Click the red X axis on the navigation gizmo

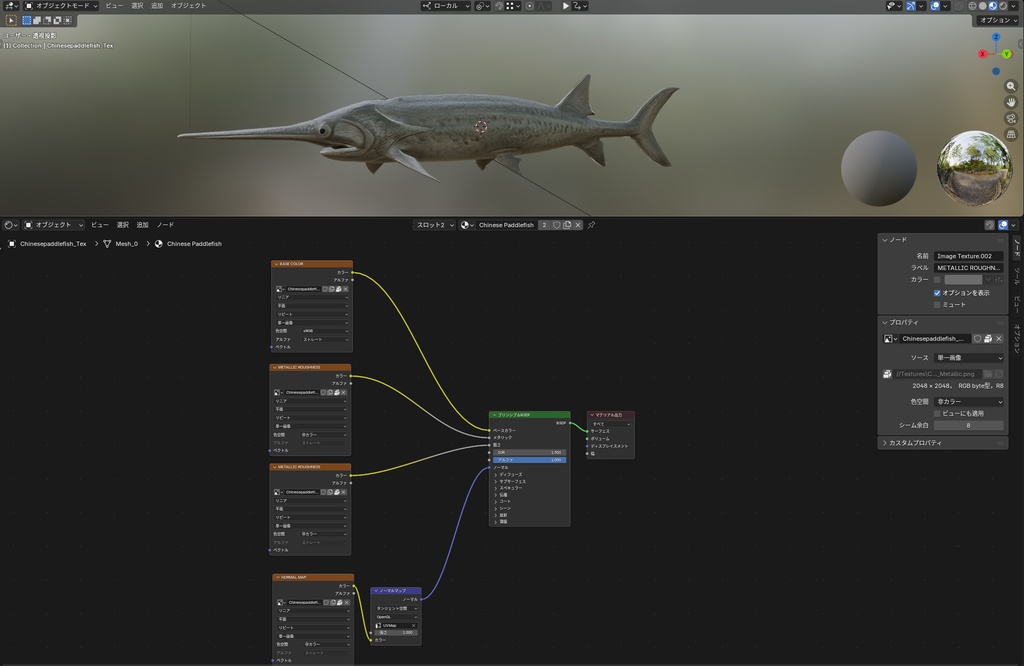coord(982,54)
